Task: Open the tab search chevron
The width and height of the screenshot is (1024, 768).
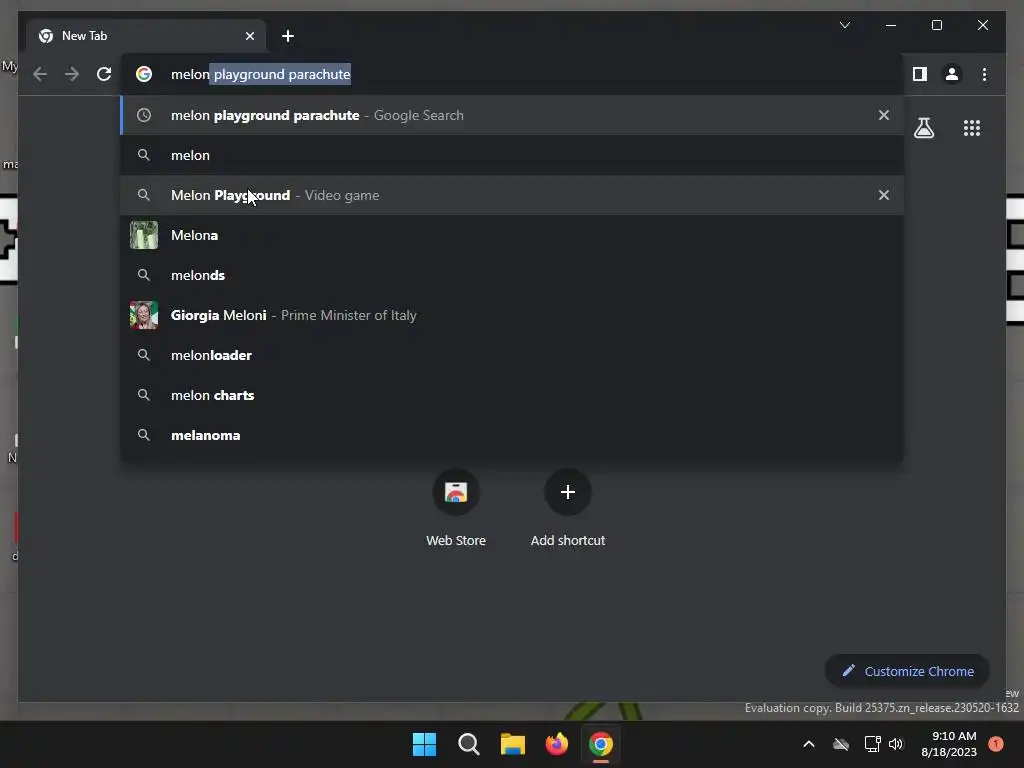Action: coord(844,25)
